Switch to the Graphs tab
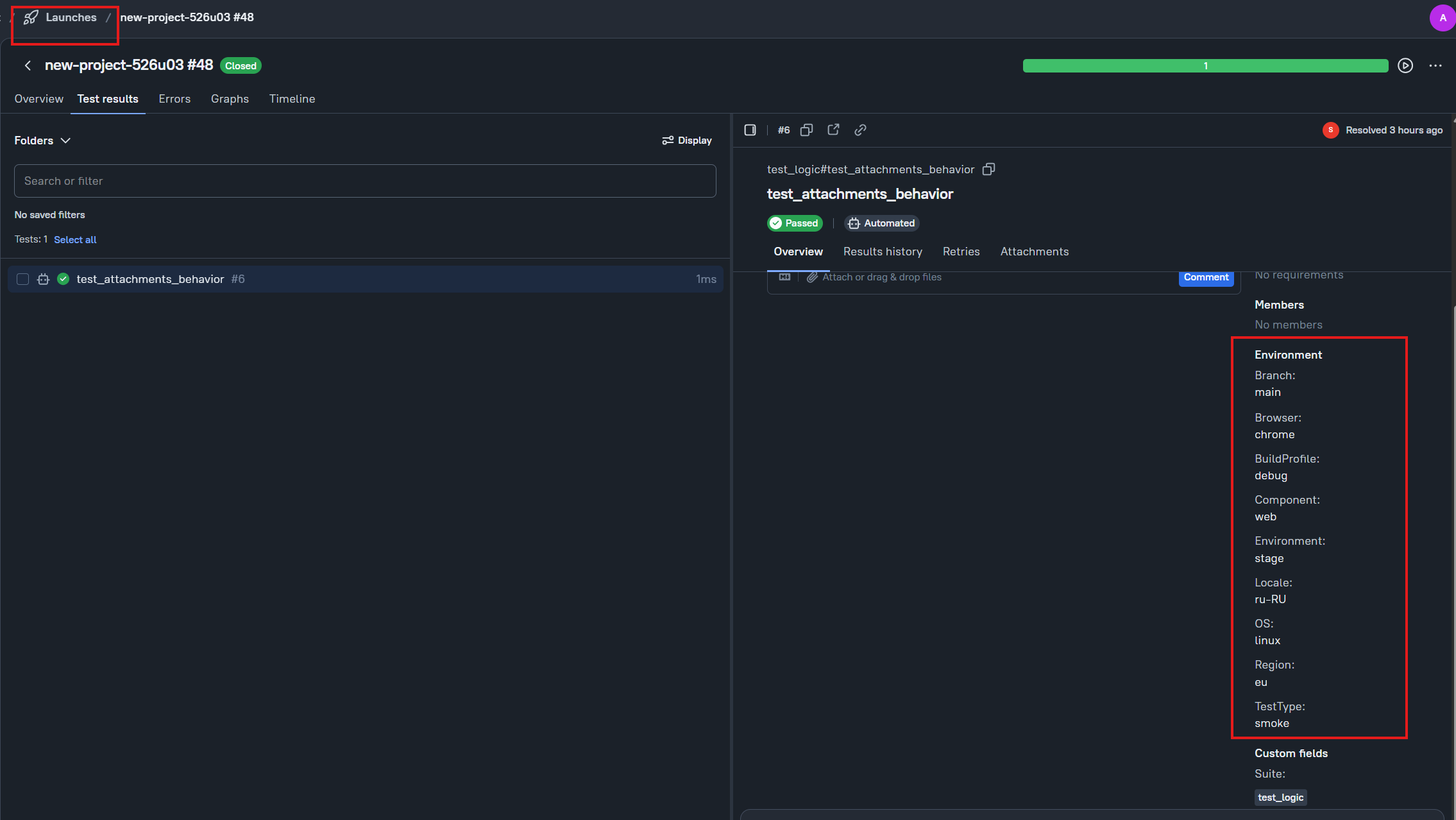 [x=230, y=99]
